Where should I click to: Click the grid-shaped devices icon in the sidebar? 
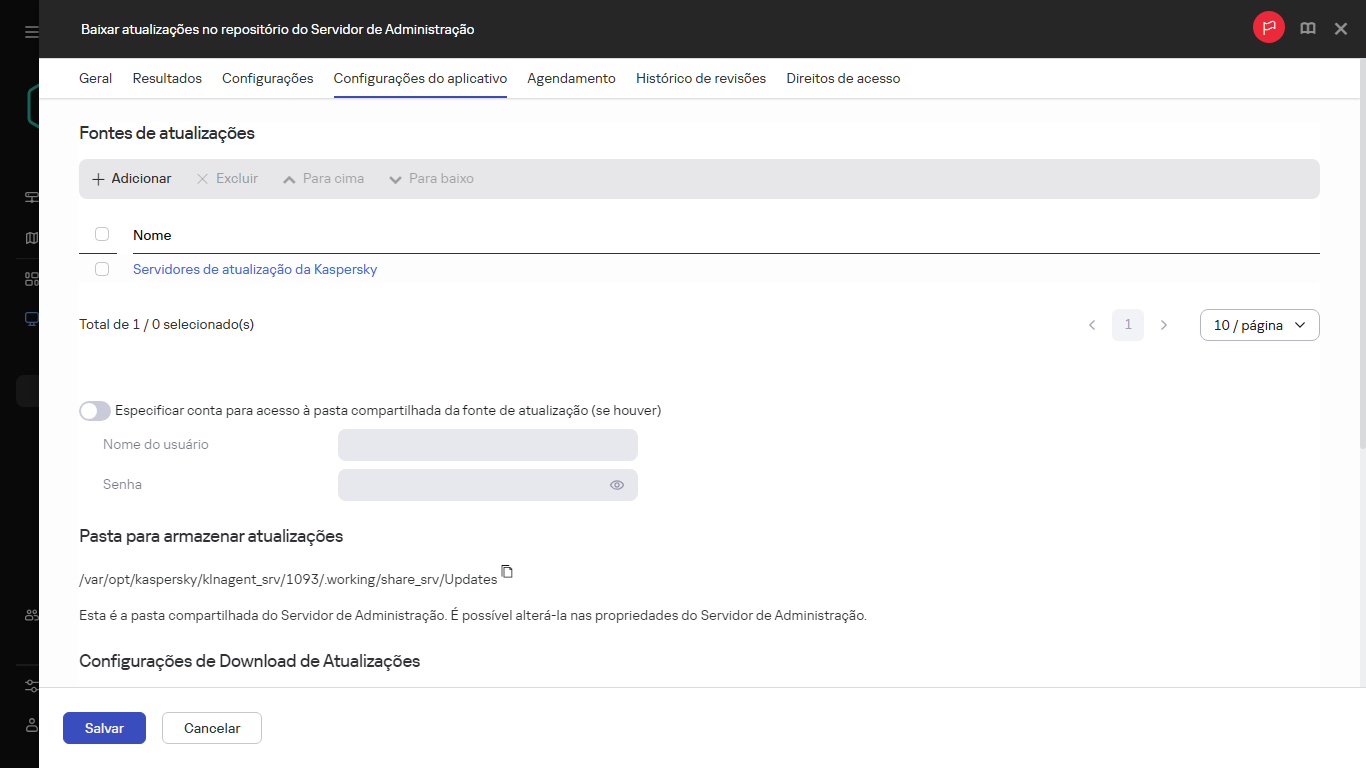(30, 278)
